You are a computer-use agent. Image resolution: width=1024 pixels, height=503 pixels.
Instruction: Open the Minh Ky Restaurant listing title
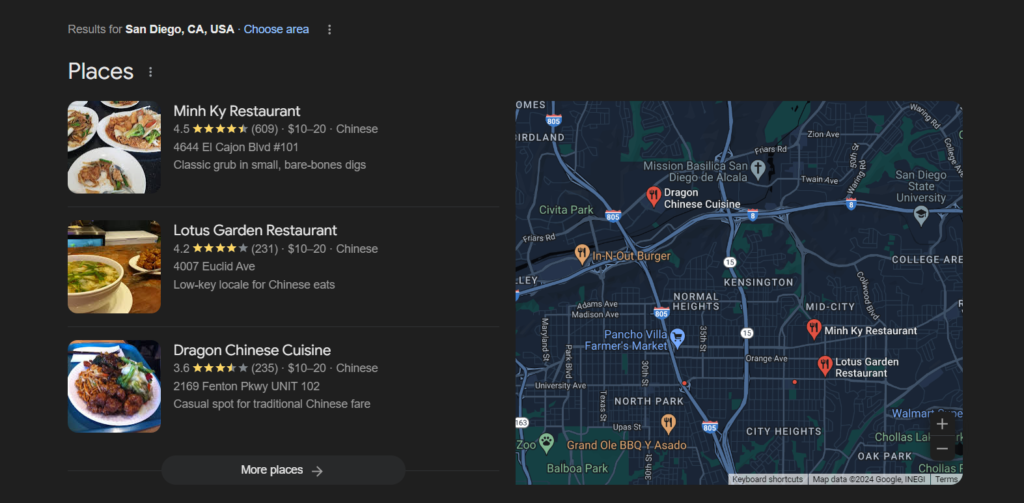pos(237,111)
